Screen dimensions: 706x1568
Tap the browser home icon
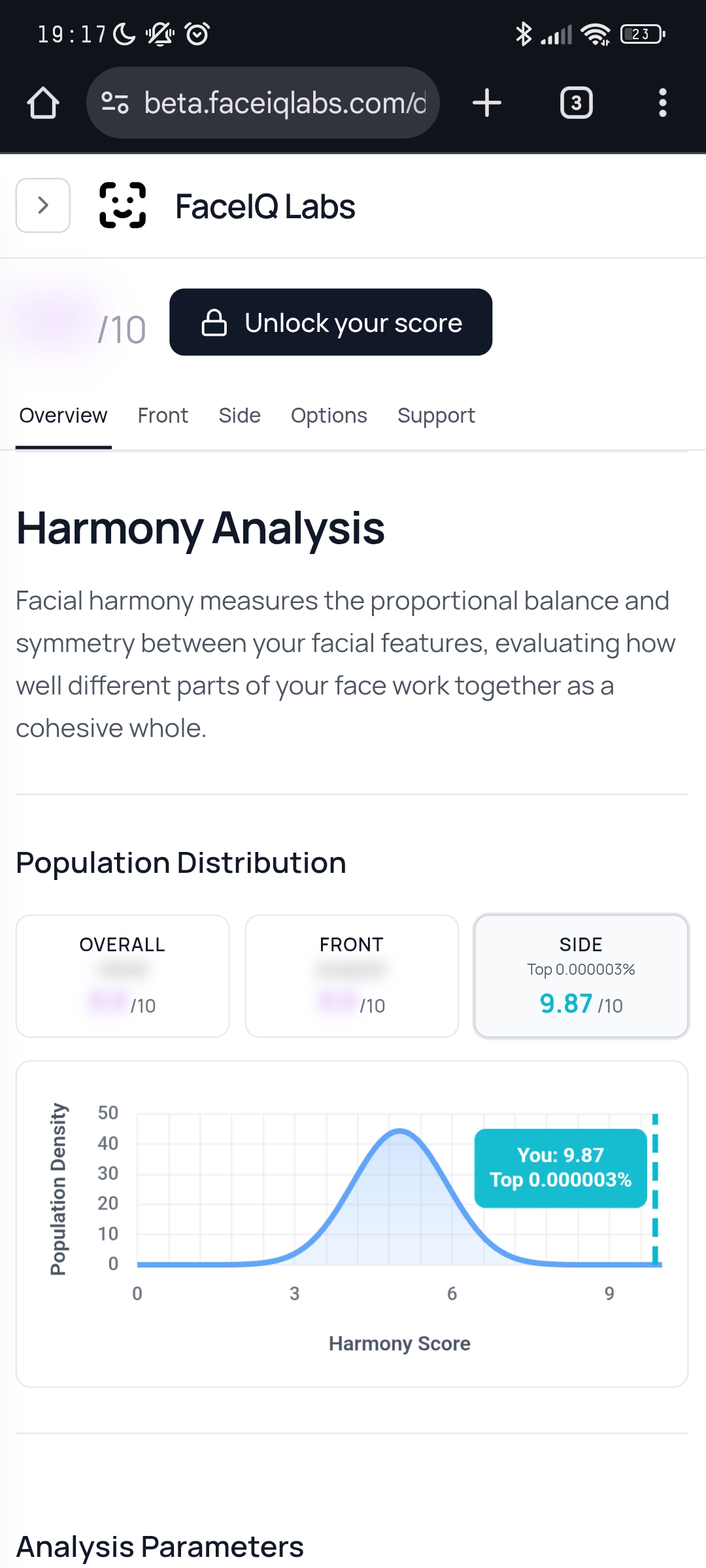coord(43,103)
